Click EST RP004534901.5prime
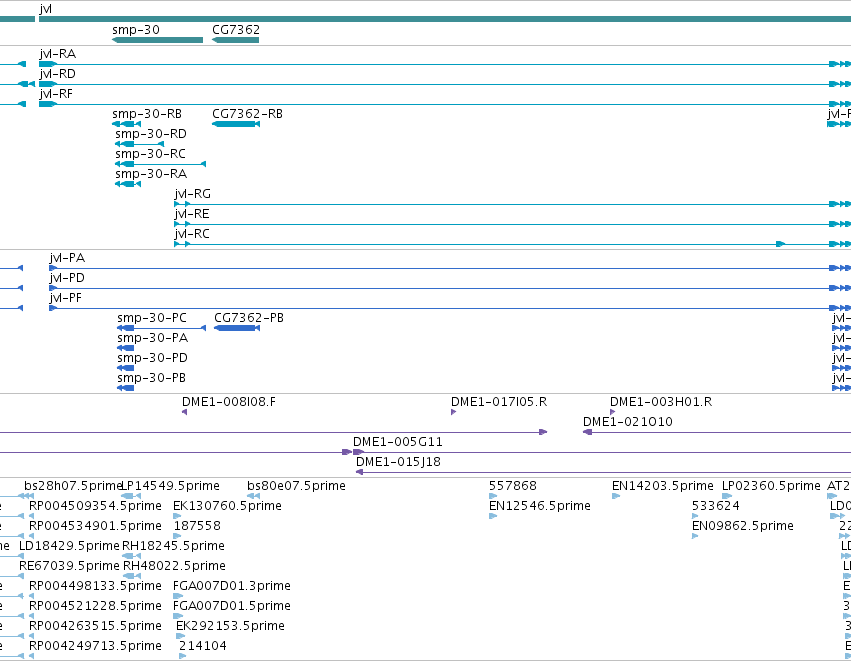The image size is (851, 661). 95,526
